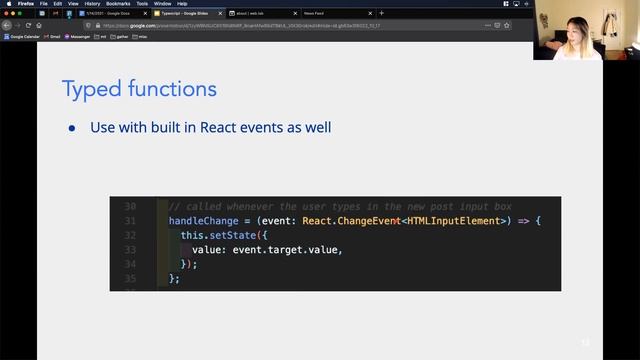The height and width of the screenshot is (360, 640).
Task: Click the macOS window layout menu bar icon
Action: click(506, 4)
